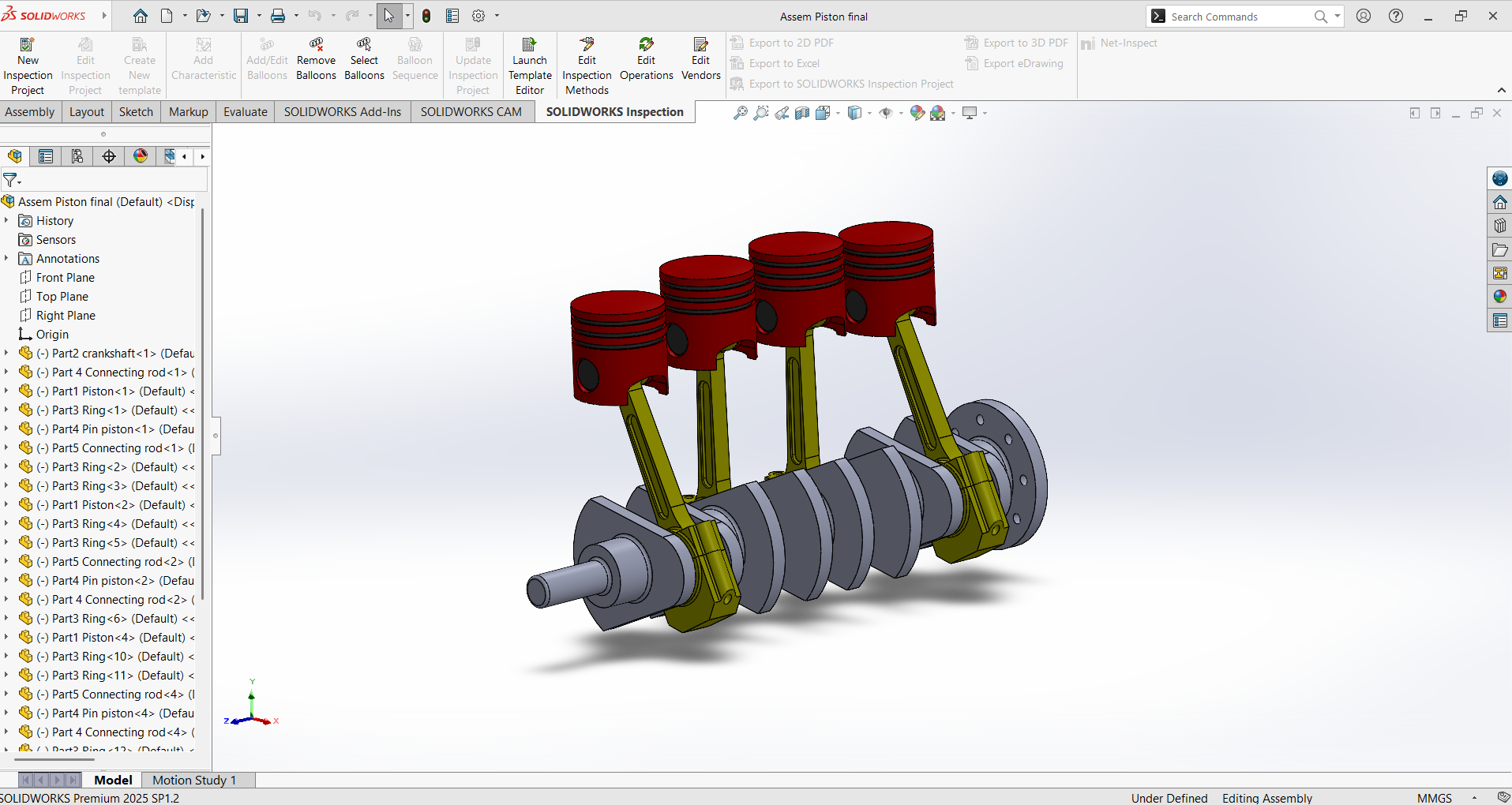Click the Section View icon
Image resolution: width=1512 pixels, height=805 pixels.
(802, 113)
